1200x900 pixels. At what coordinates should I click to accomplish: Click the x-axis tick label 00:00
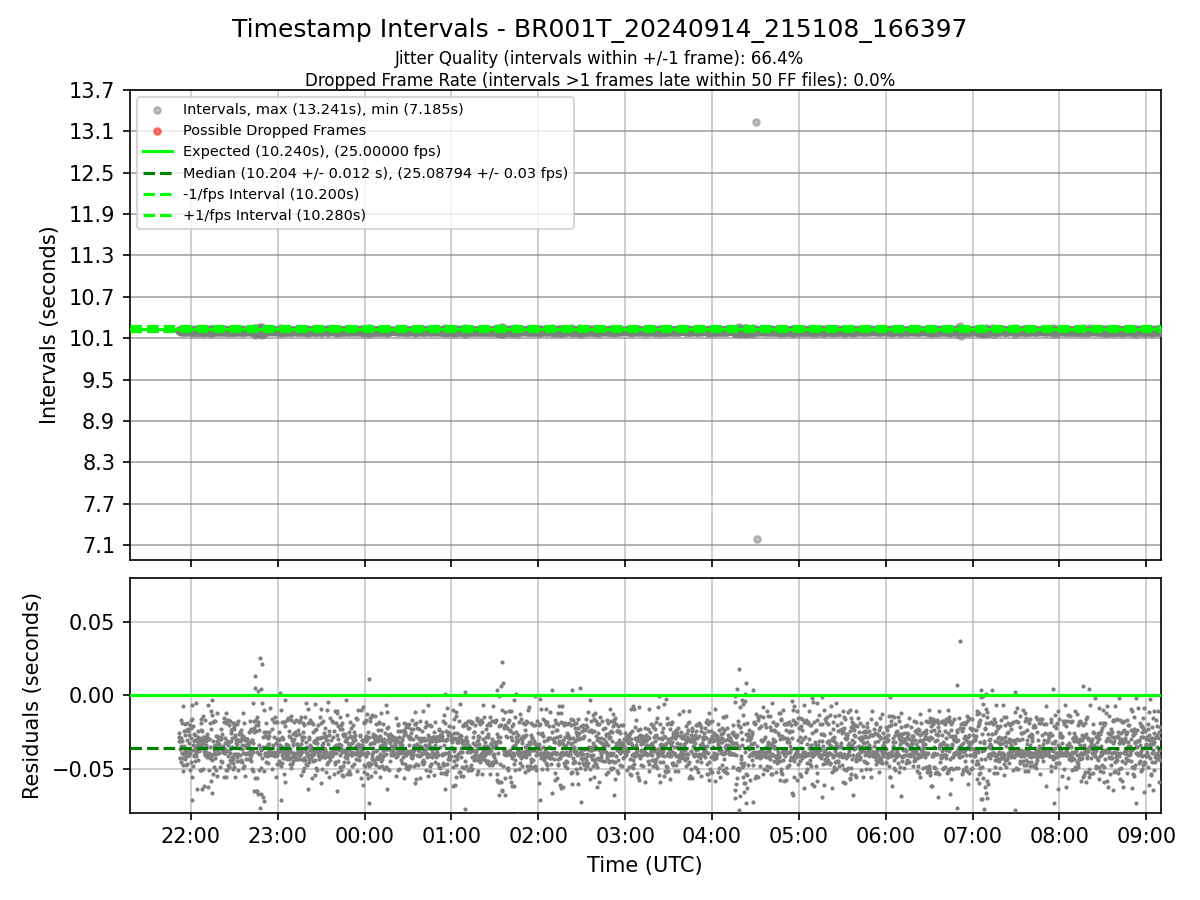364,834
